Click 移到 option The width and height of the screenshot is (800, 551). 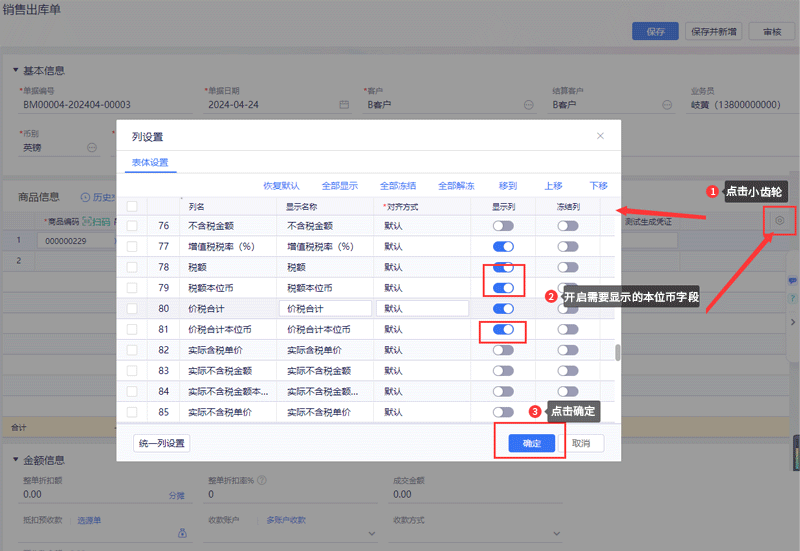click(x=508, y=186)
